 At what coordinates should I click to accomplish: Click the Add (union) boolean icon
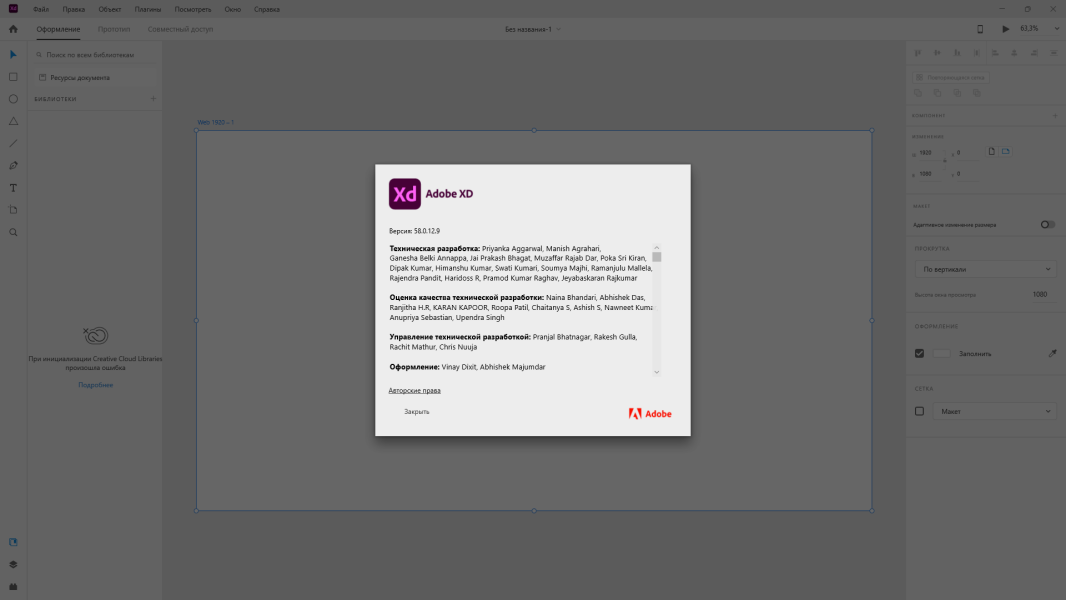point(918,93)
